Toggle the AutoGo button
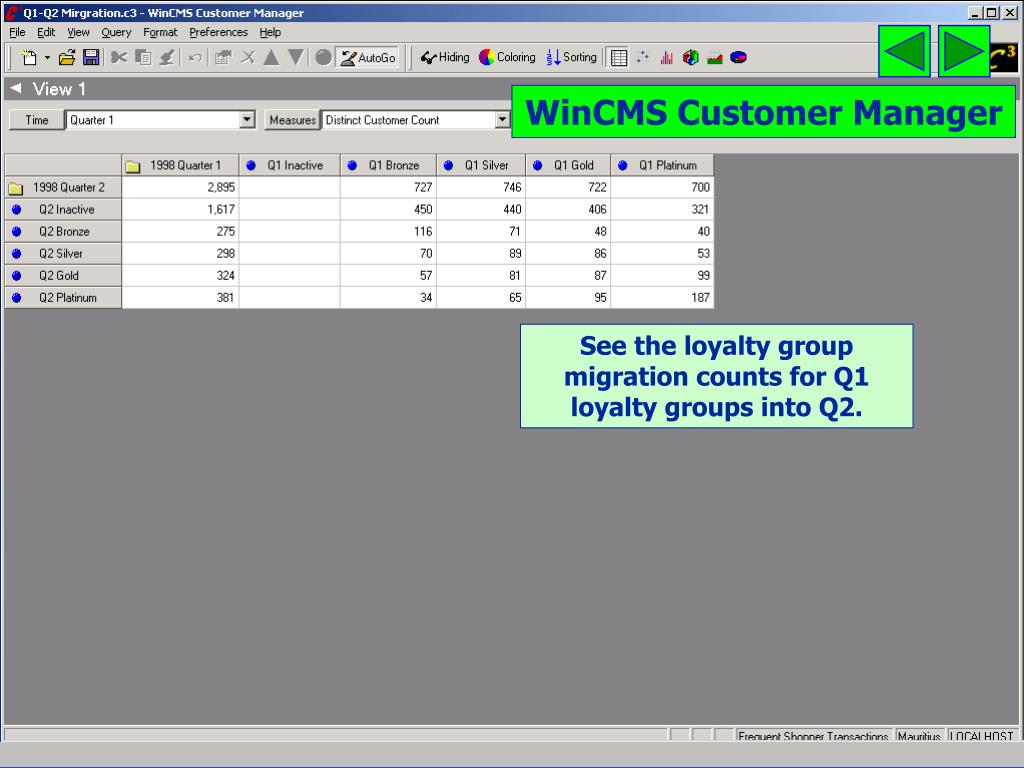 point(368,57)
